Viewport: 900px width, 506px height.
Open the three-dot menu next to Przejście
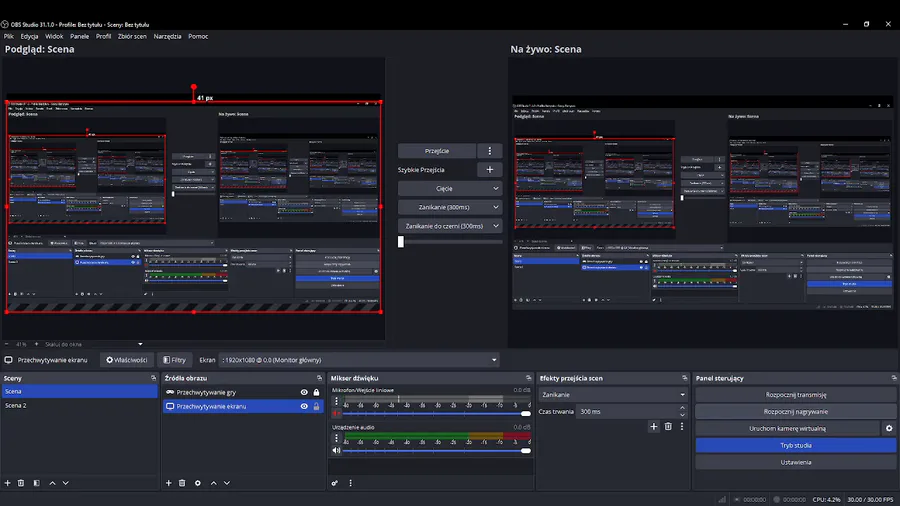(490, 151)
